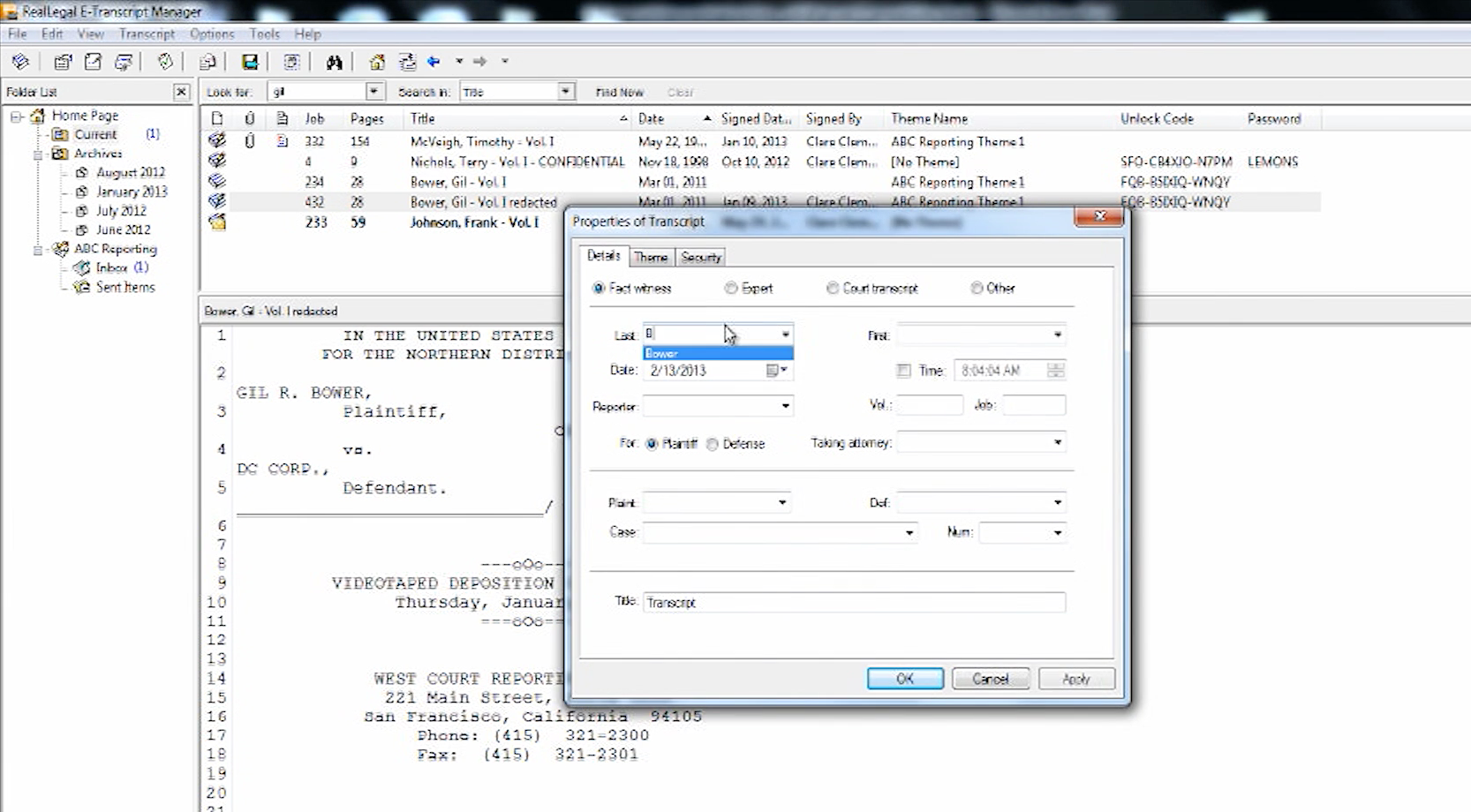Switch to the Security tab
Viewport: 1471px width, 812px height.
(x=701, y=257)
